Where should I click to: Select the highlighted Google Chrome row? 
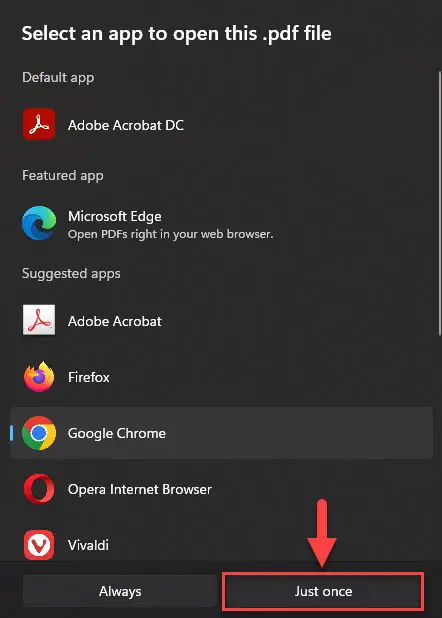coord(221,433)
